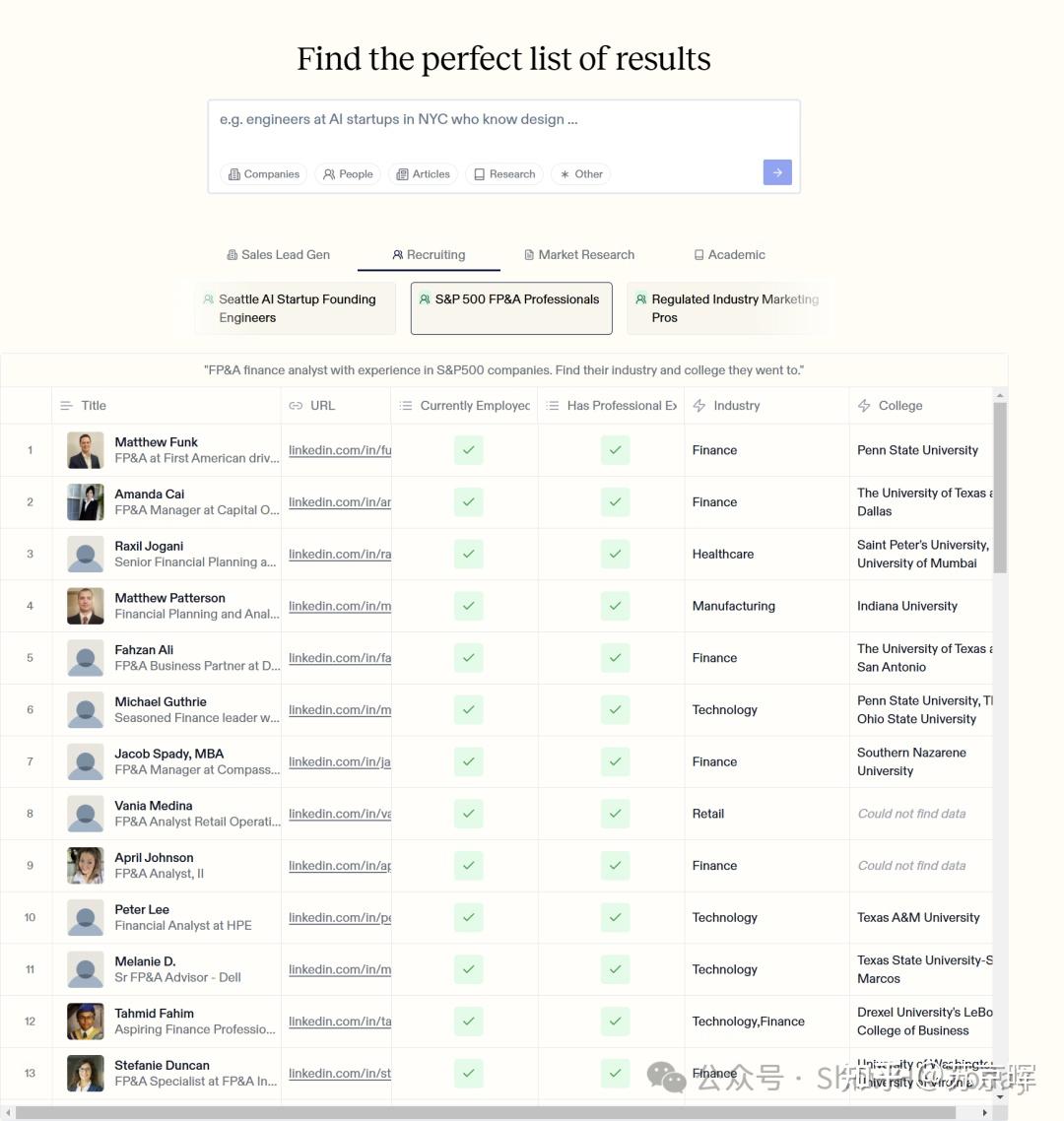Switch to the Sales Lead Gen tab
The image size is (1064, 1121).
[278, 254]
